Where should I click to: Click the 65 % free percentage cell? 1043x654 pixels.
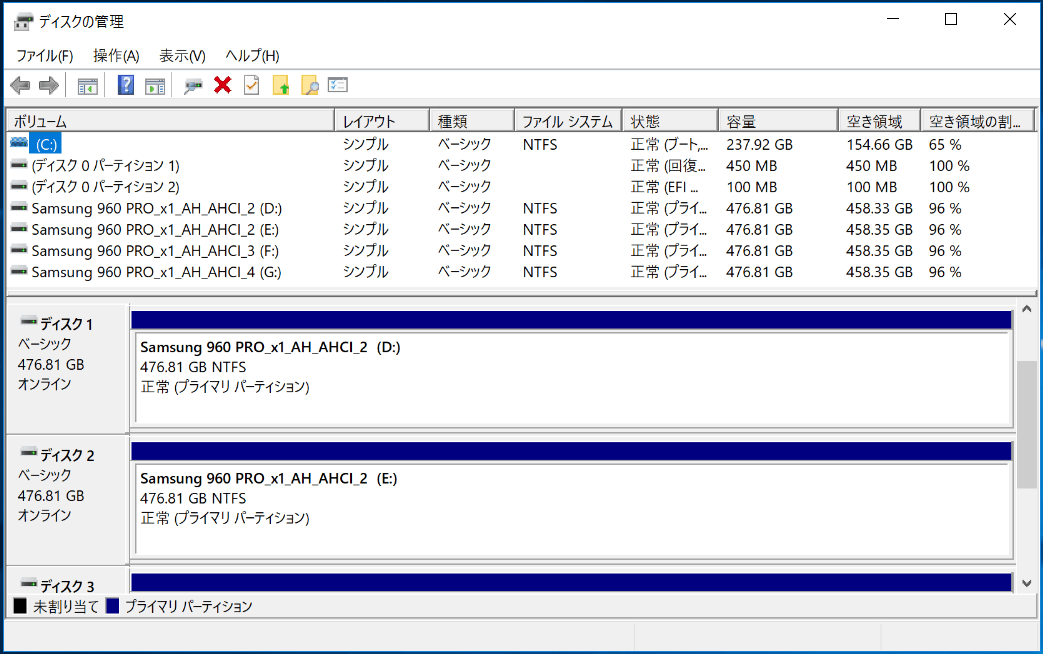point(945,144)
